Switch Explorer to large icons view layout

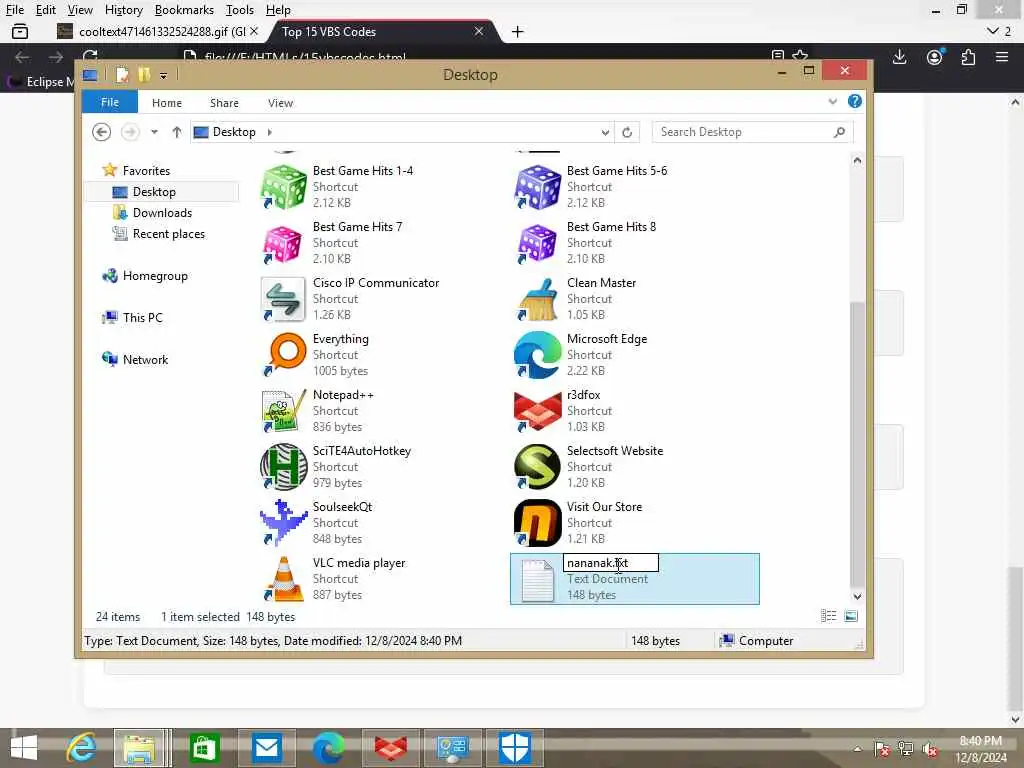[x=850, y=616]
